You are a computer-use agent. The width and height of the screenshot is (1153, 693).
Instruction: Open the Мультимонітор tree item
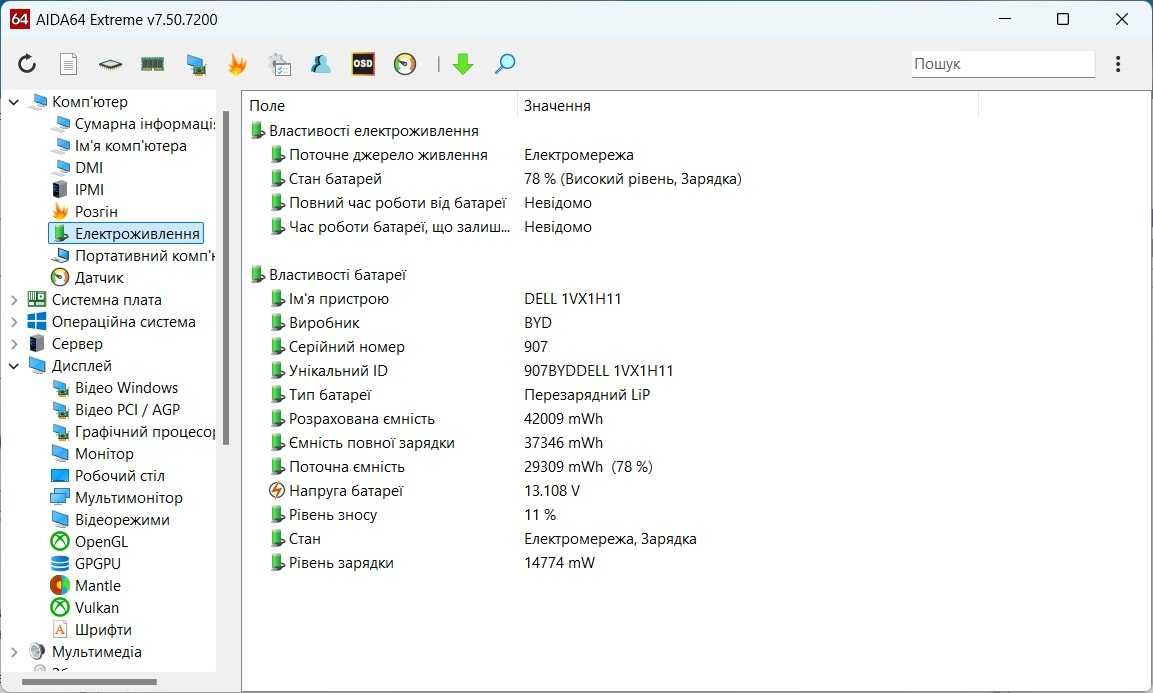pyautogui.click(x=117, y=498)
